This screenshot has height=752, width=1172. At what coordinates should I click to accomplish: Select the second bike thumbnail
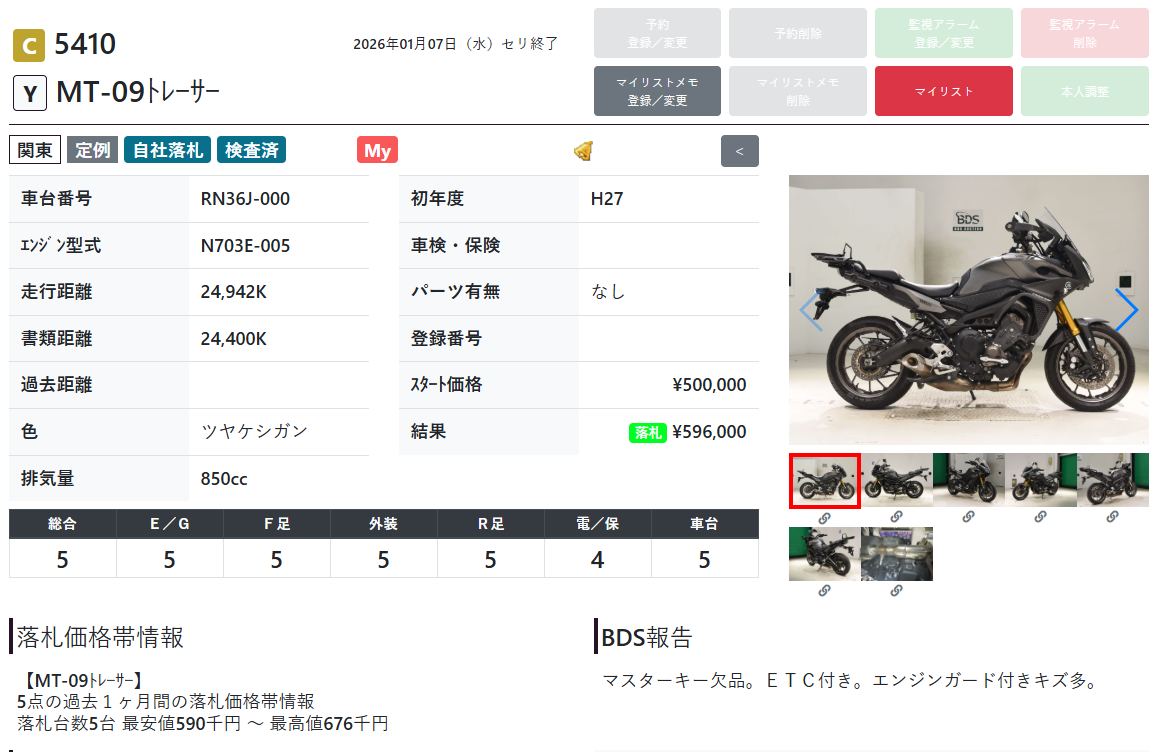coord(897,480)
